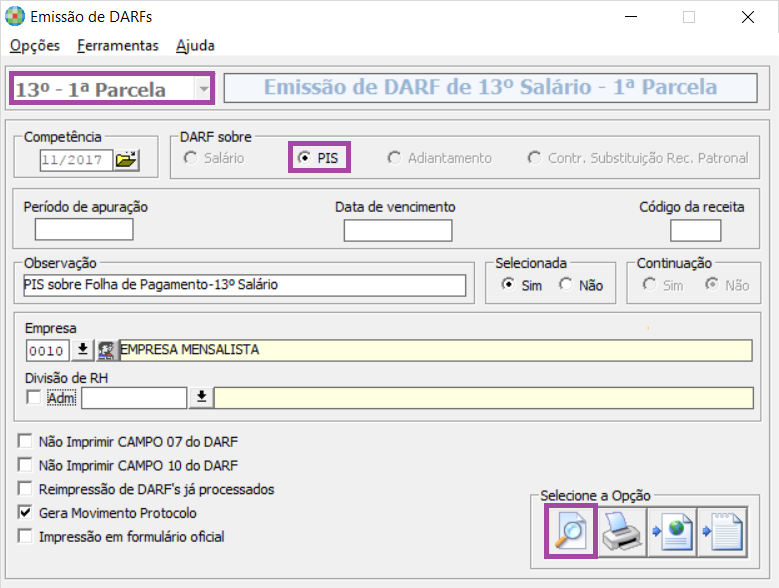Uncheck Gera Movimento Protocolo
This screenshot has width=779, height=588.
[25, 513]
